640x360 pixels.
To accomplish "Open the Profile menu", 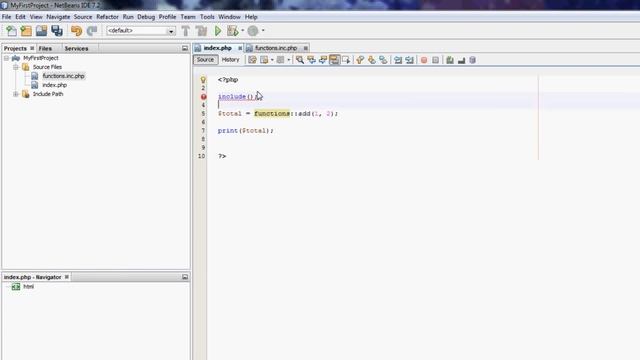I will pos(167,17).
